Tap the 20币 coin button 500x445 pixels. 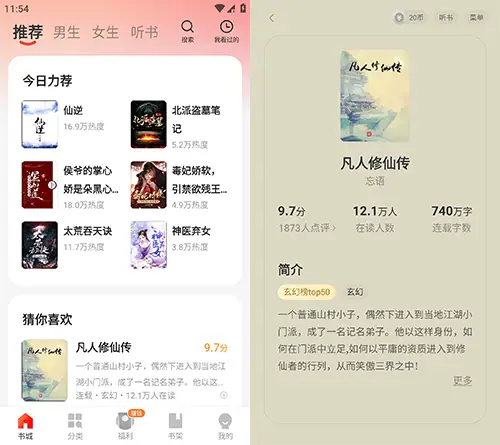(x=409, y=17)
